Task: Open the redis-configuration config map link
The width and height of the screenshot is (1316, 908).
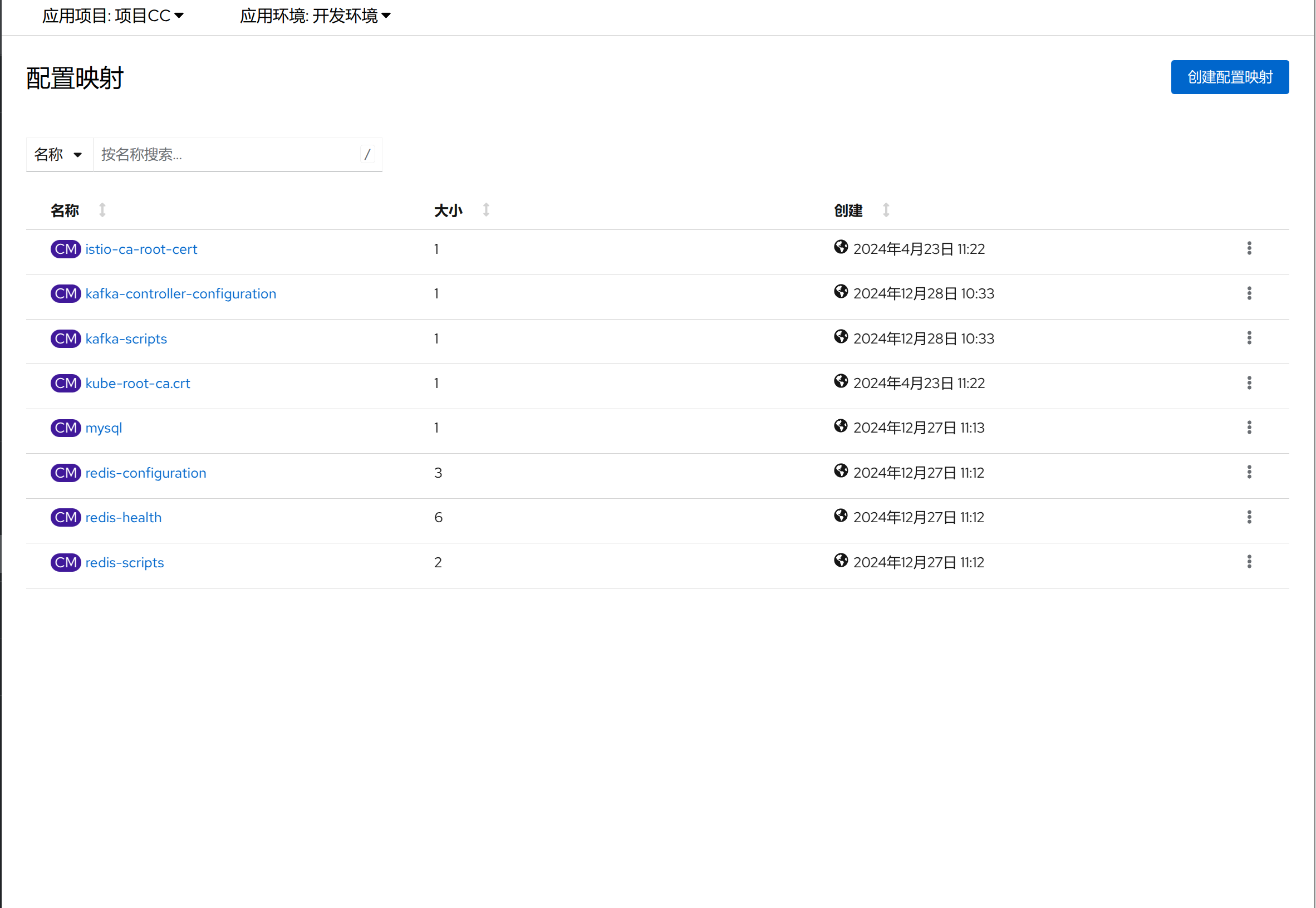Action: point(146,473)
